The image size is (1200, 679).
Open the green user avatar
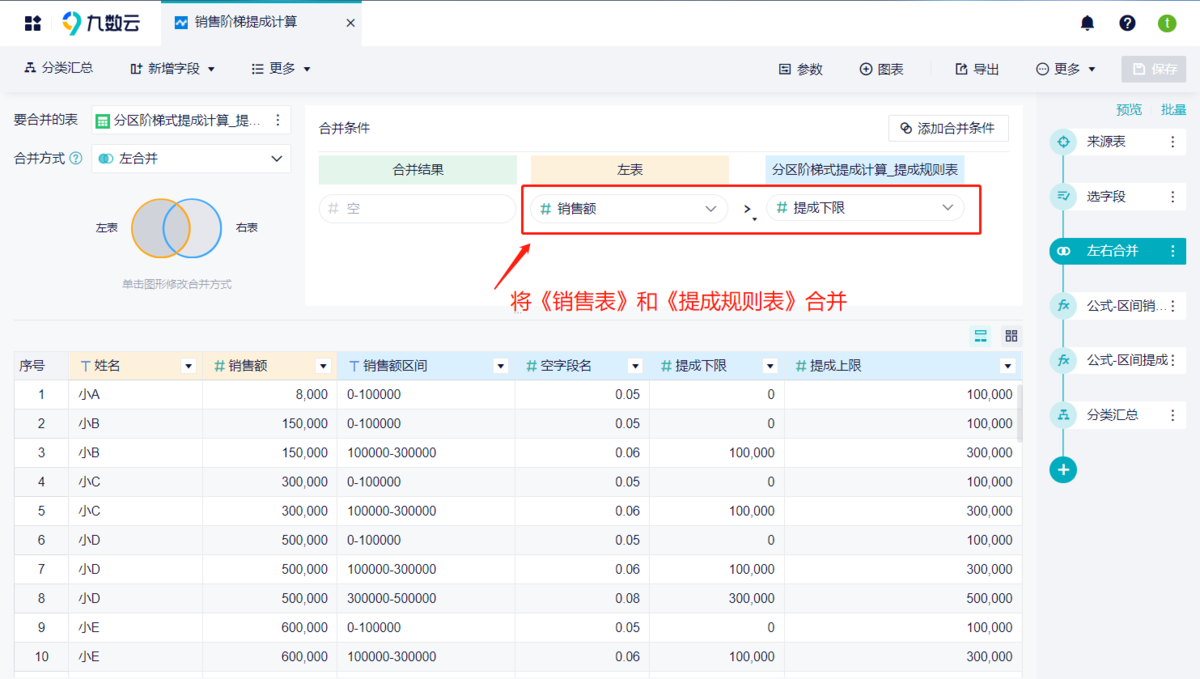pyautogui.click(x=1167, y=23)
